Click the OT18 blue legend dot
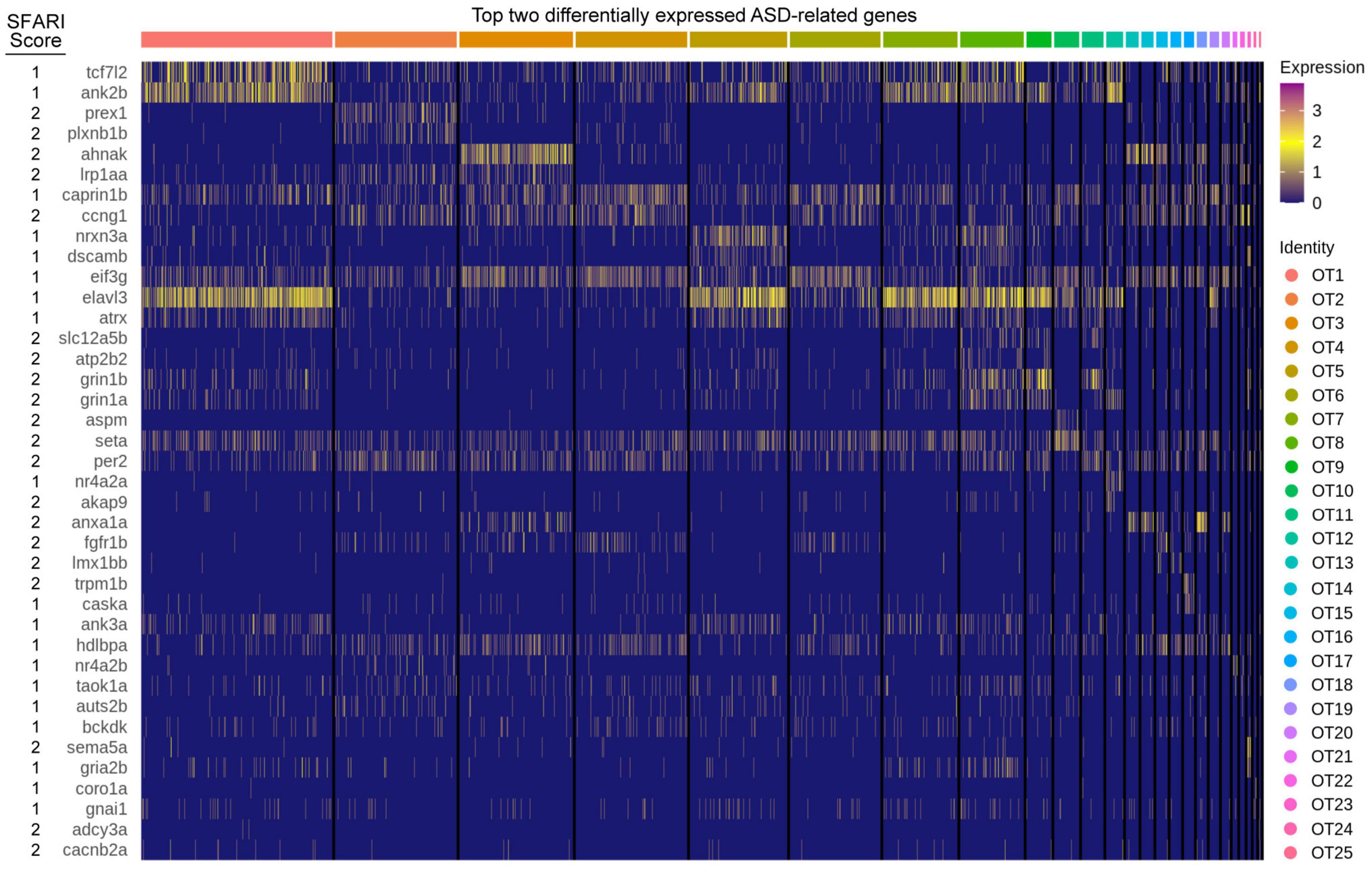Image resolution: width=1372 pixels, height=870 pixels. coord(1291,684)
